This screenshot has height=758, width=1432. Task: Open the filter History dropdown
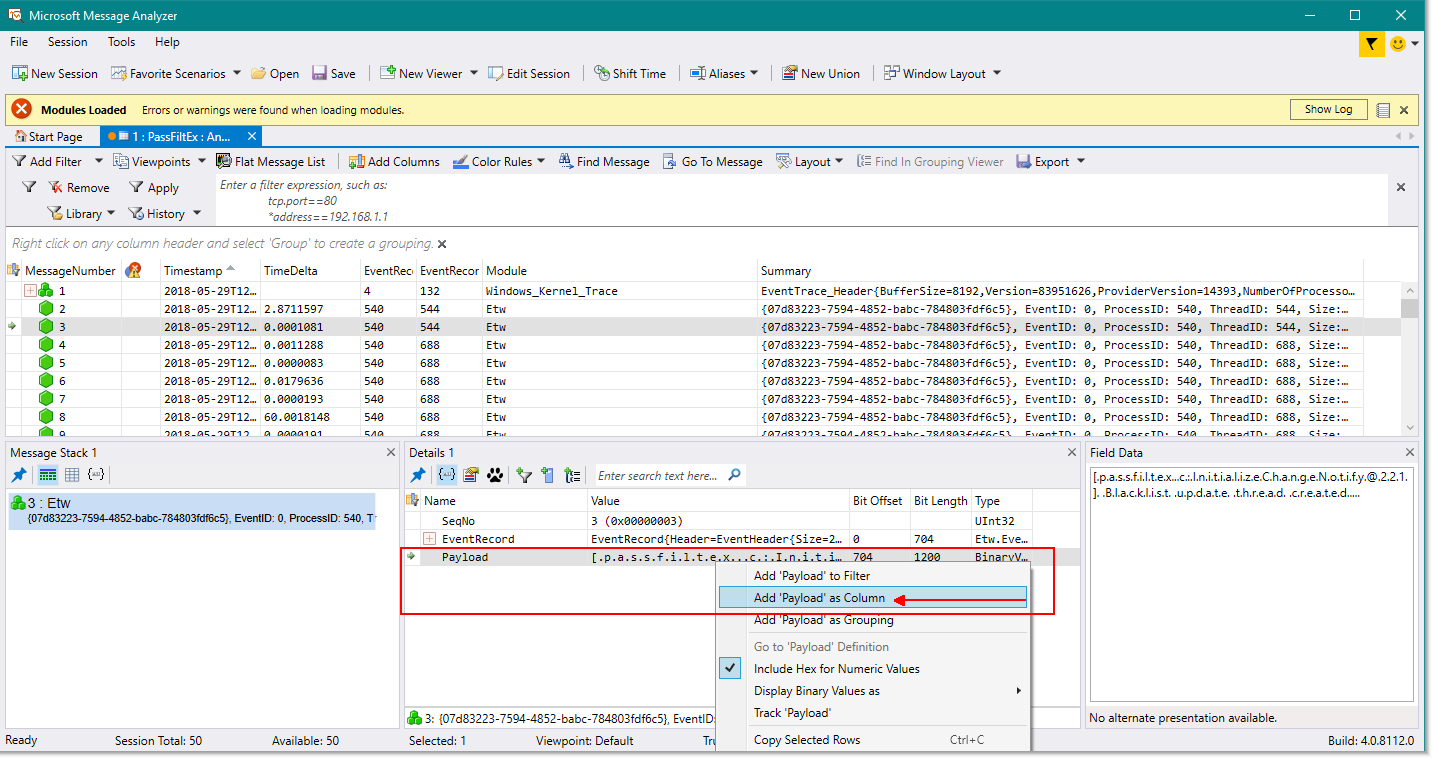click(x=165, y=213)
